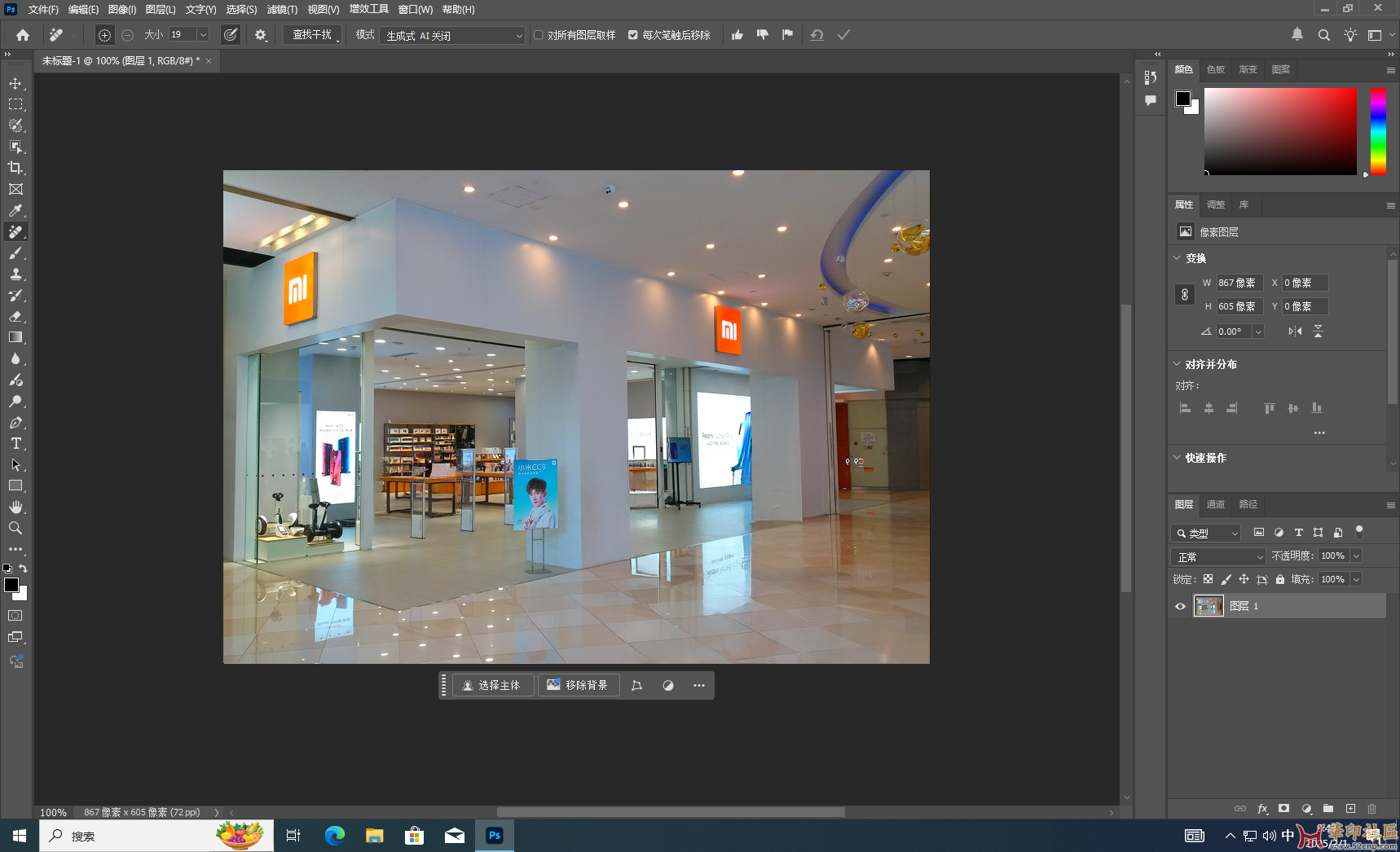Click the 移除背景 button
This screenshot has width=1400, height=852.
(578, 685)
